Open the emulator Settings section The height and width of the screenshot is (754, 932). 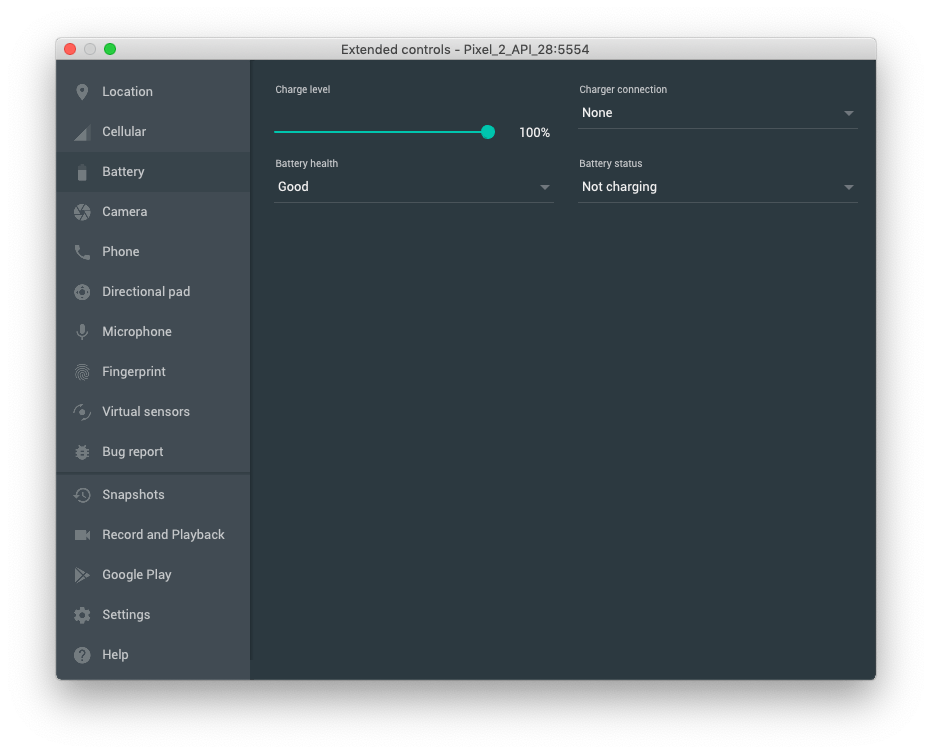(153, 614)
